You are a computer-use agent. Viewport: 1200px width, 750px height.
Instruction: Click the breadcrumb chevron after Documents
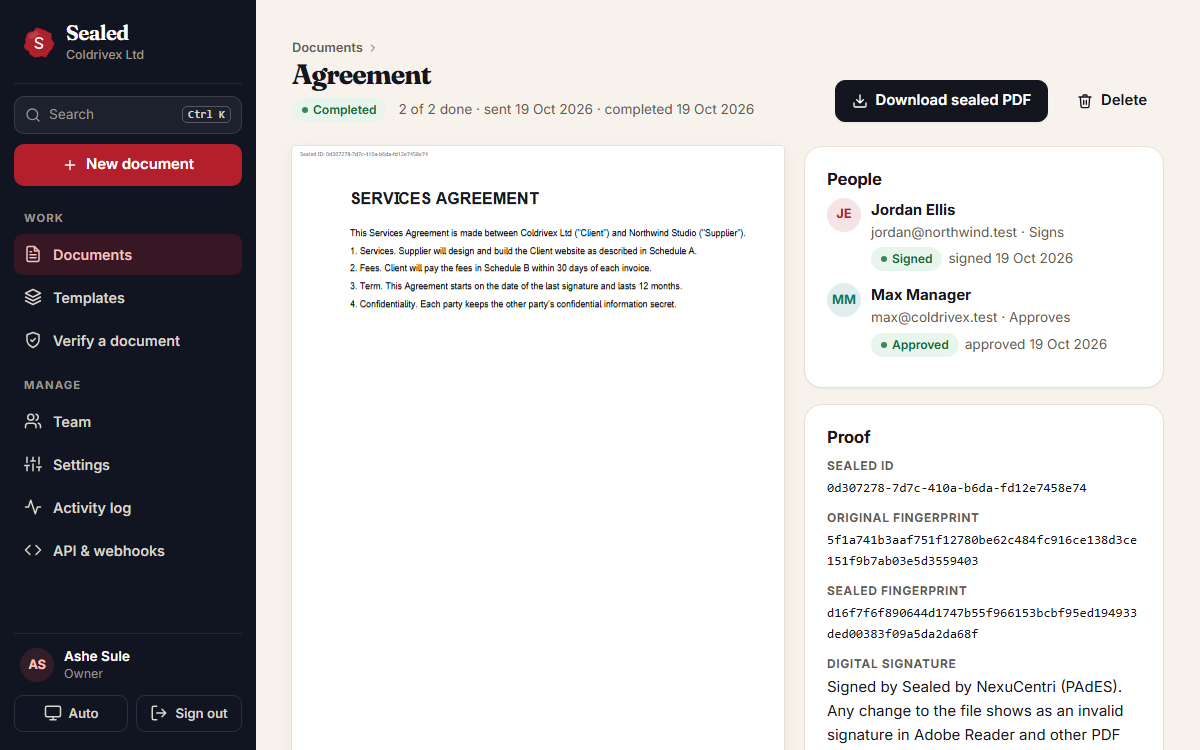[373, 48]
